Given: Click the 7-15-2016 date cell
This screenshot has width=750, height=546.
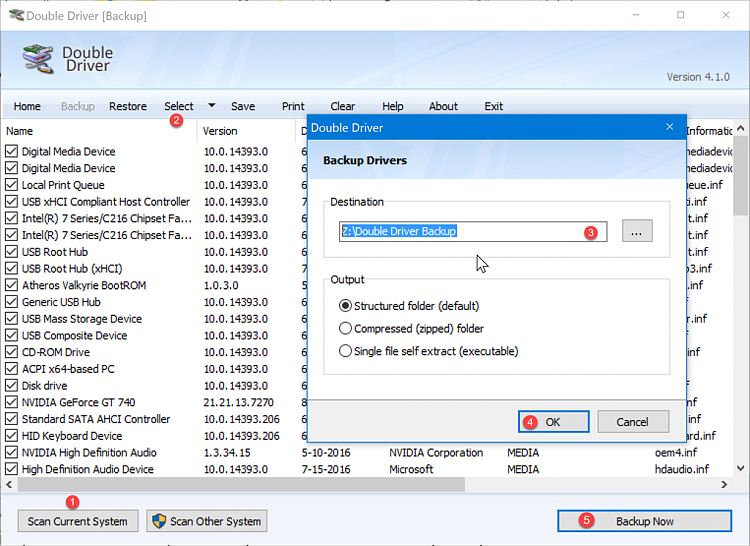Looking at the screenshot, I should (326, 470).
